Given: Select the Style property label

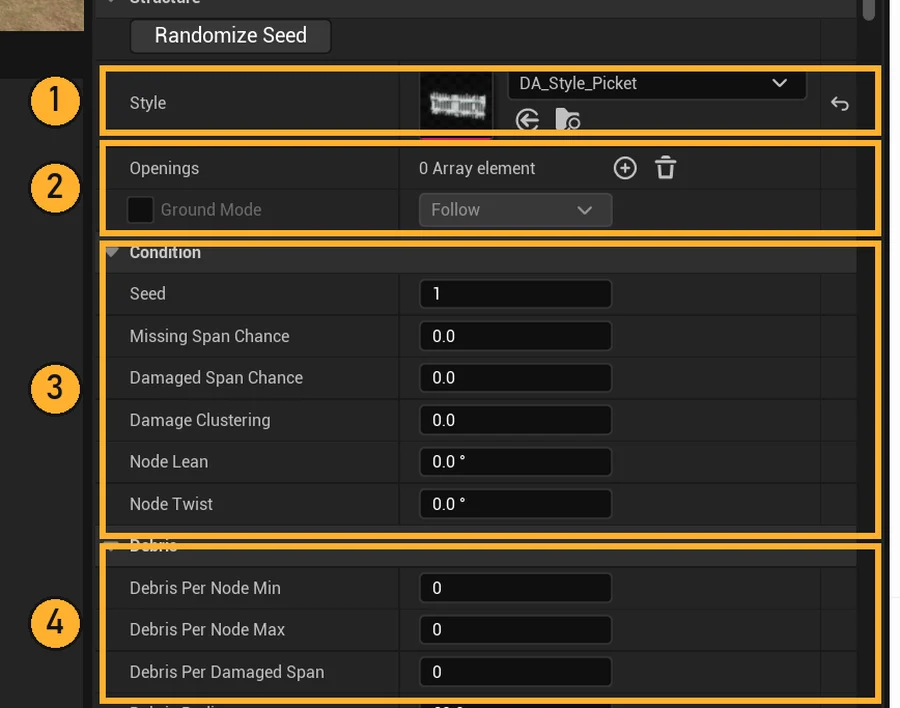Looking at the screenshot, I should [x=148, y=103].
